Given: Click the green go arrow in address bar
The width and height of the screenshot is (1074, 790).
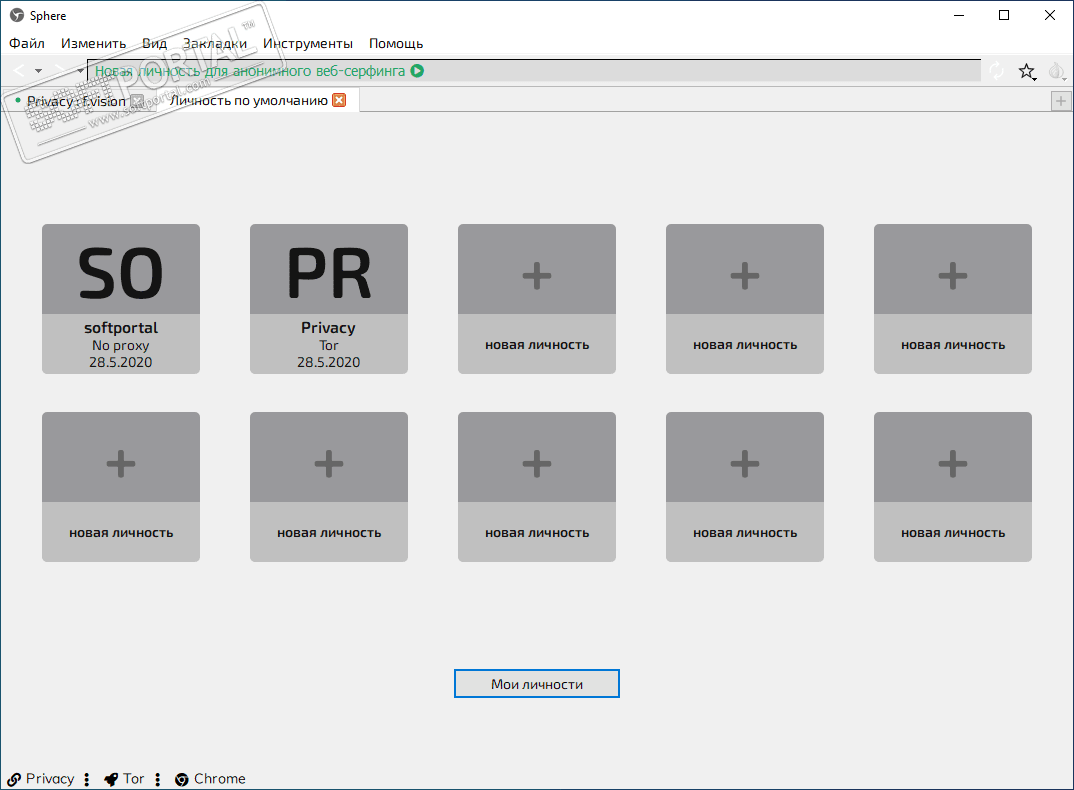Looking at the screenshot, I should point(417,71).
